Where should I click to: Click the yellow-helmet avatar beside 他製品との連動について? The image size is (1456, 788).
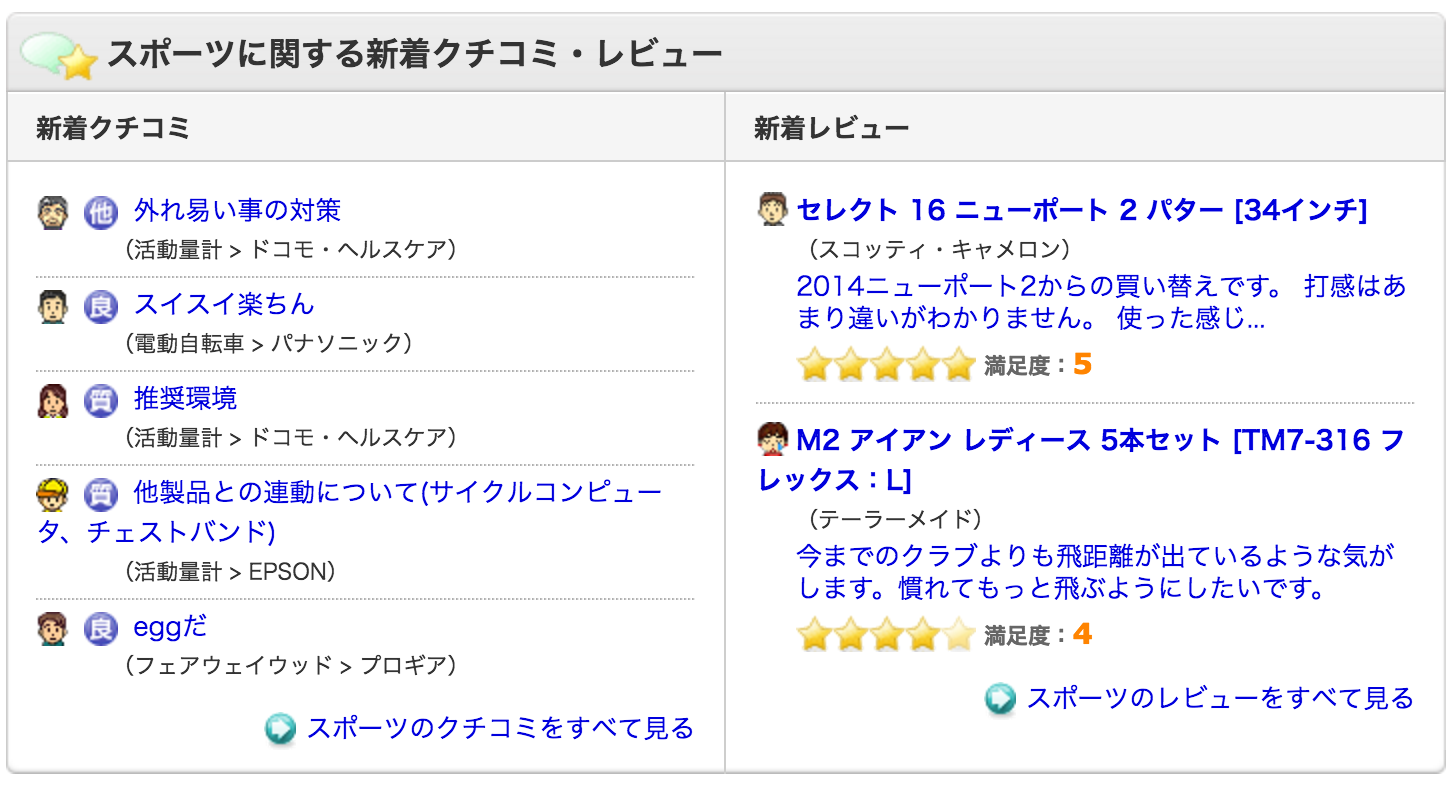click(53, 494)
